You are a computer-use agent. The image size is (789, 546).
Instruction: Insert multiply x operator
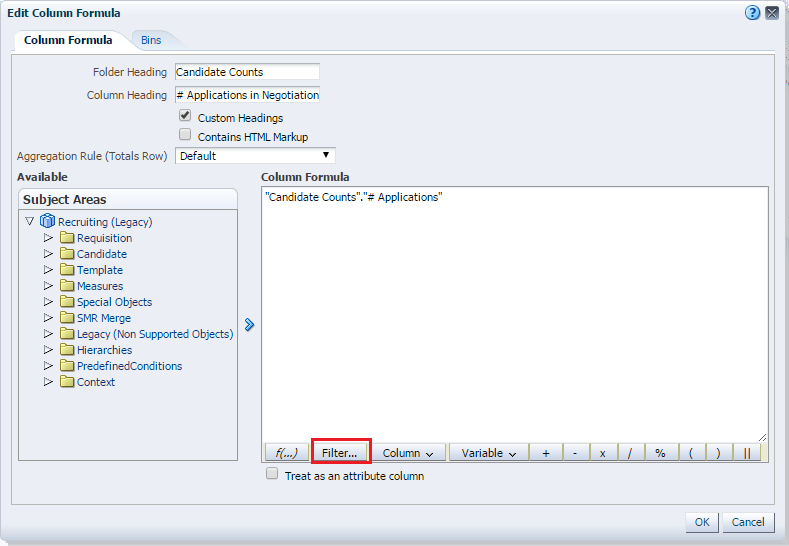click(602, 453)
